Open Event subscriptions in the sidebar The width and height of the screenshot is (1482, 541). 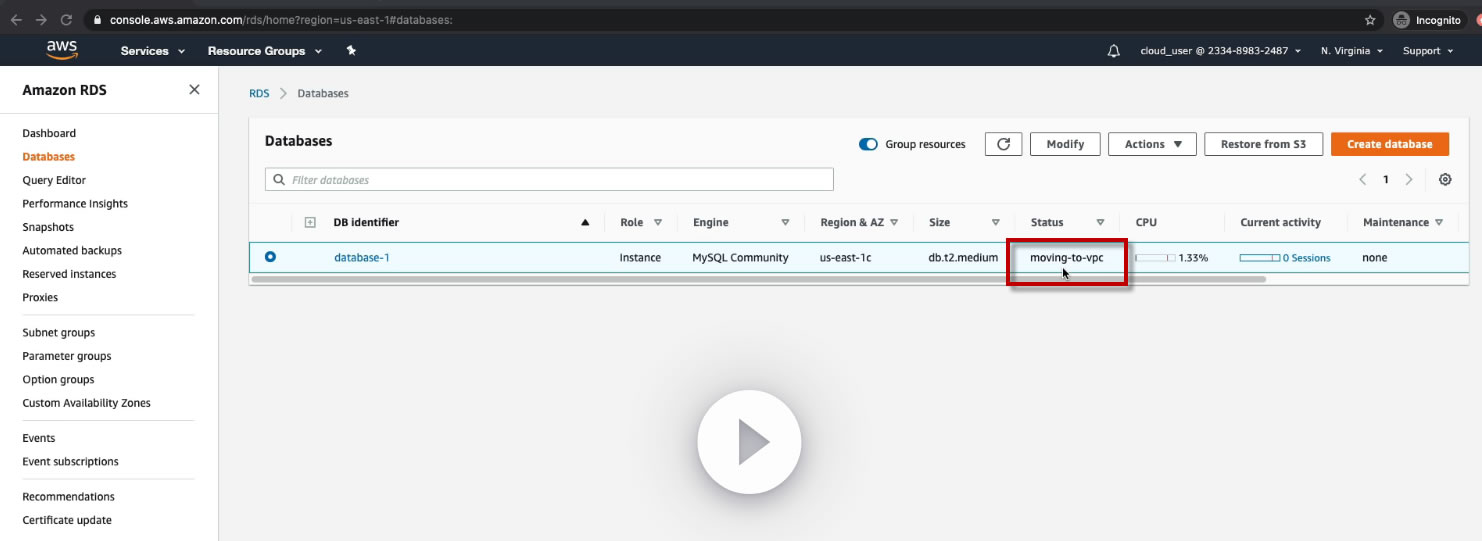click(70, 461)
